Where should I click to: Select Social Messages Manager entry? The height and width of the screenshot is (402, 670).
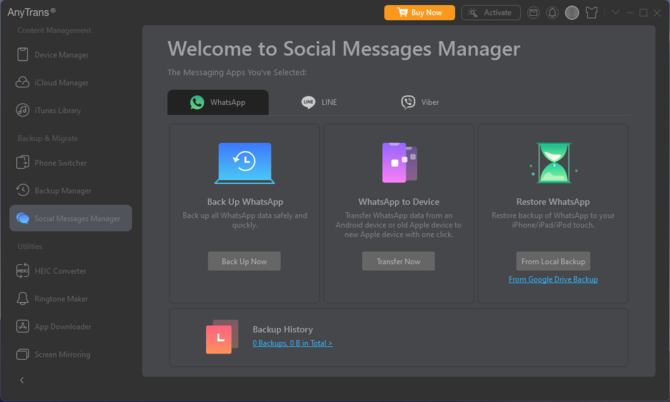tap(71, 218)
